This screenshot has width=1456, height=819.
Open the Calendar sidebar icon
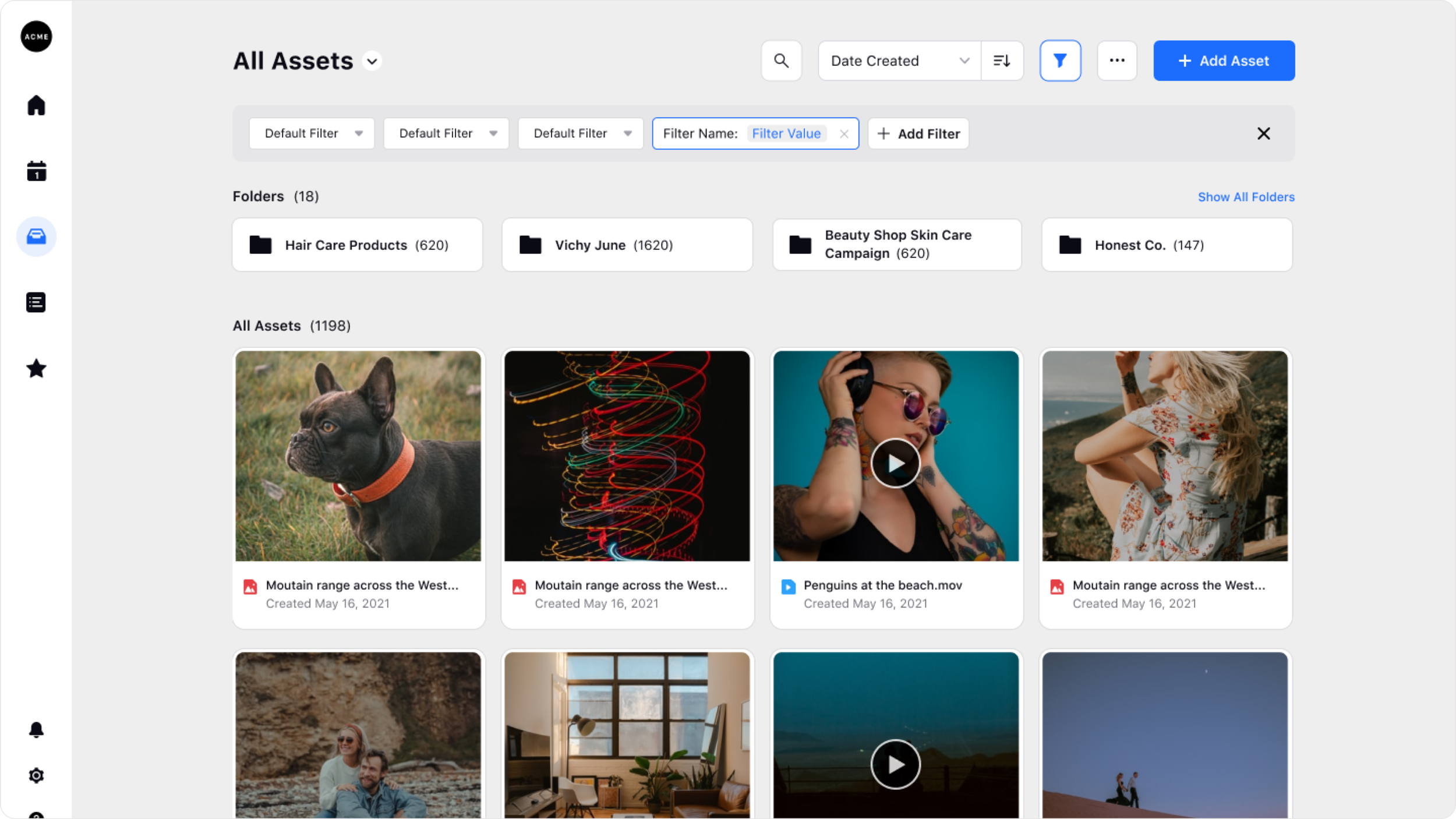coord(36,171)
